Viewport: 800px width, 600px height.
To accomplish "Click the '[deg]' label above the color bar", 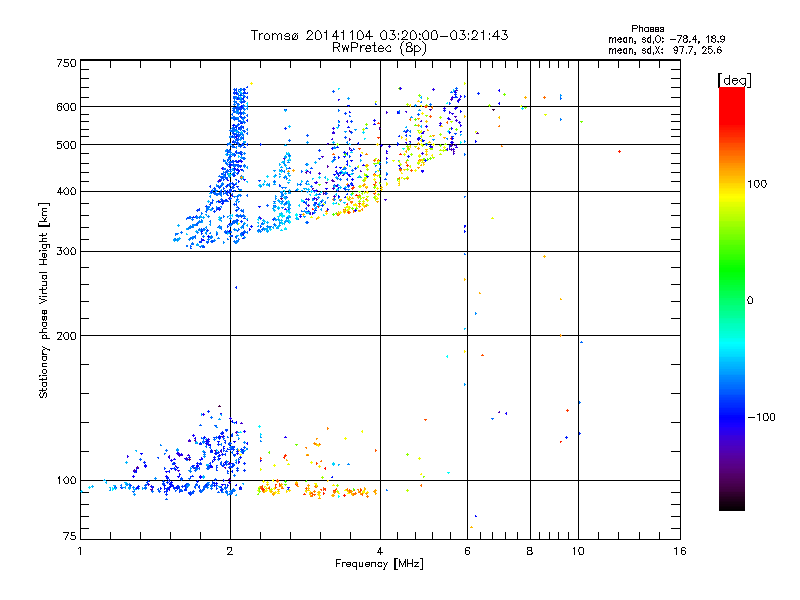I will (734, 81).
